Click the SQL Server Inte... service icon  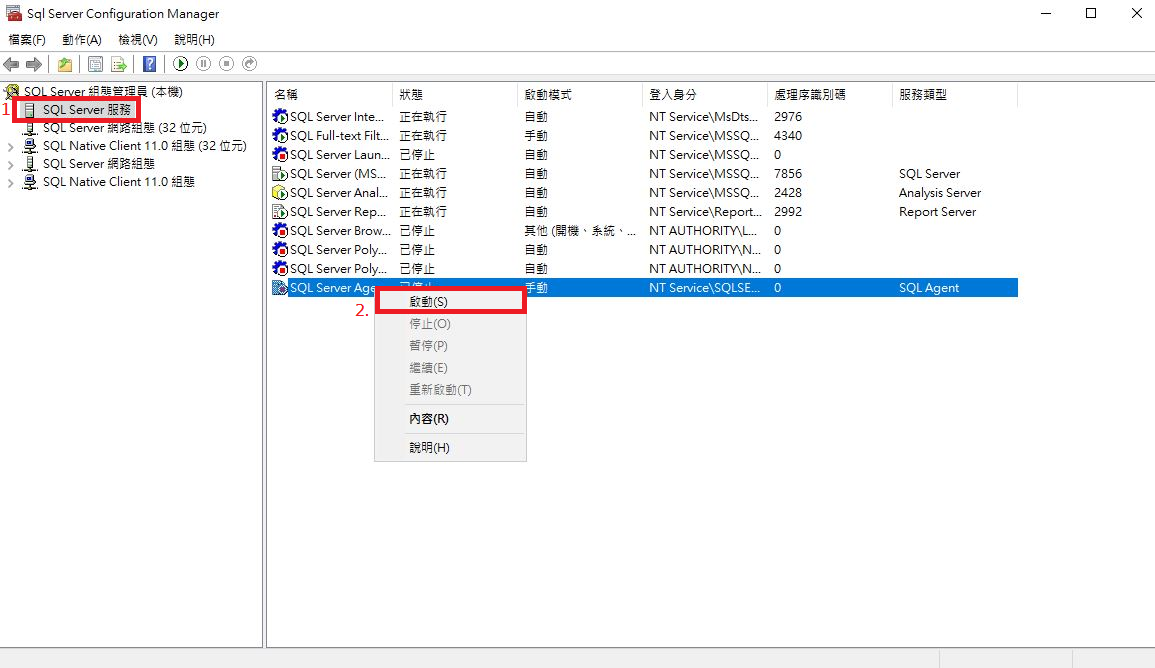(280, 116)
